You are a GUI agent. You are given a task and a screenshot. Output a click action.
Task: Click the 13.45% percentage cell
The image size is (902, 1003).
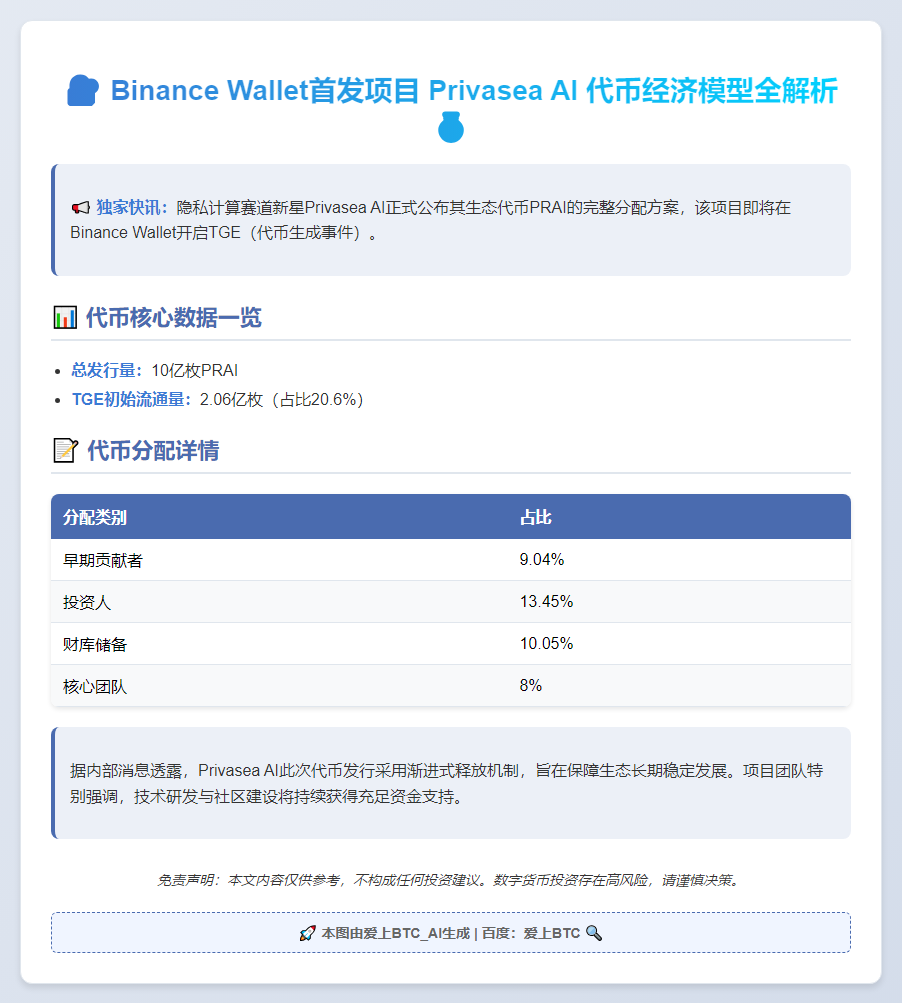546,602
